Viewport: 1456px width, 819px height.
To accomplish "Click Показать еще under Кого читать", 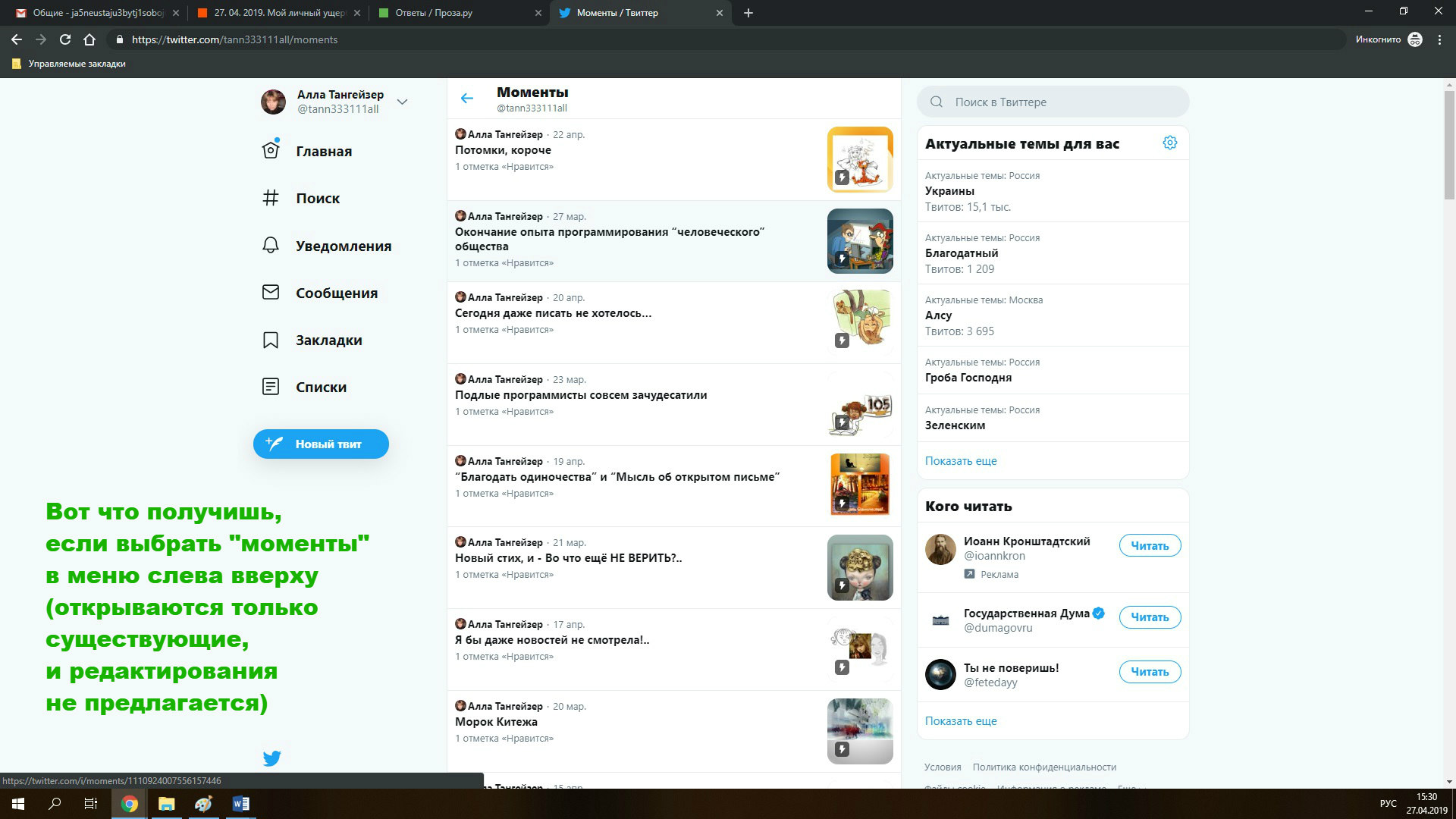I will click(x=961, y=720).
